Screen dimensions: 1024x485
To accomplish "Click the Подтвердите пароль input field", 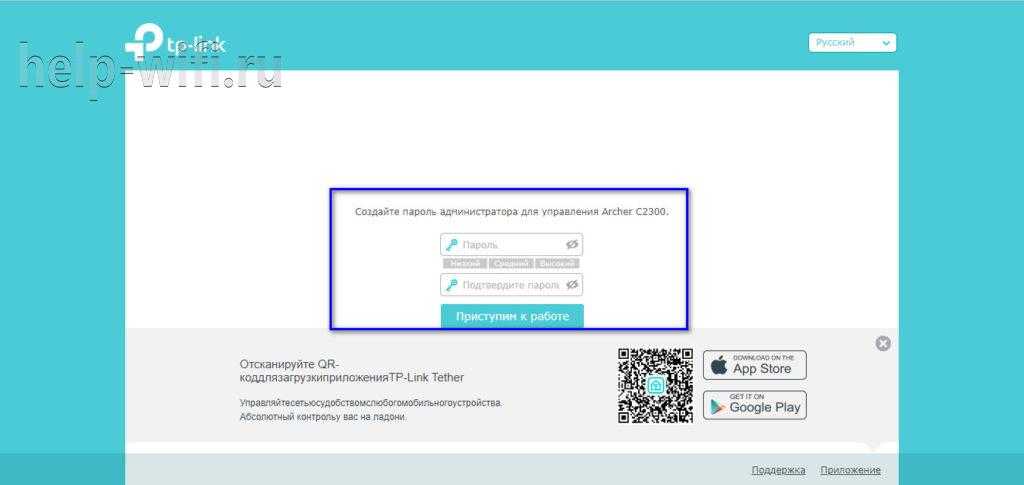I will tap(511, 285).
